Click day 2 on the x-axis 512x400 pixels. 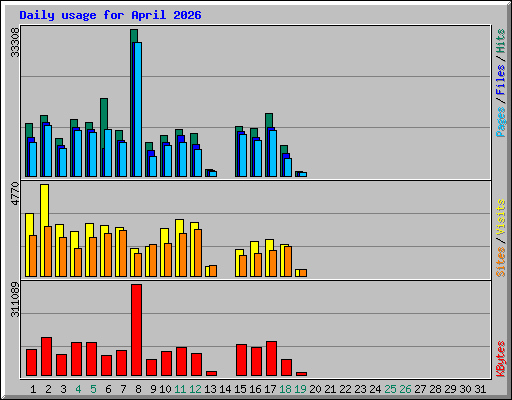point(48,389)
